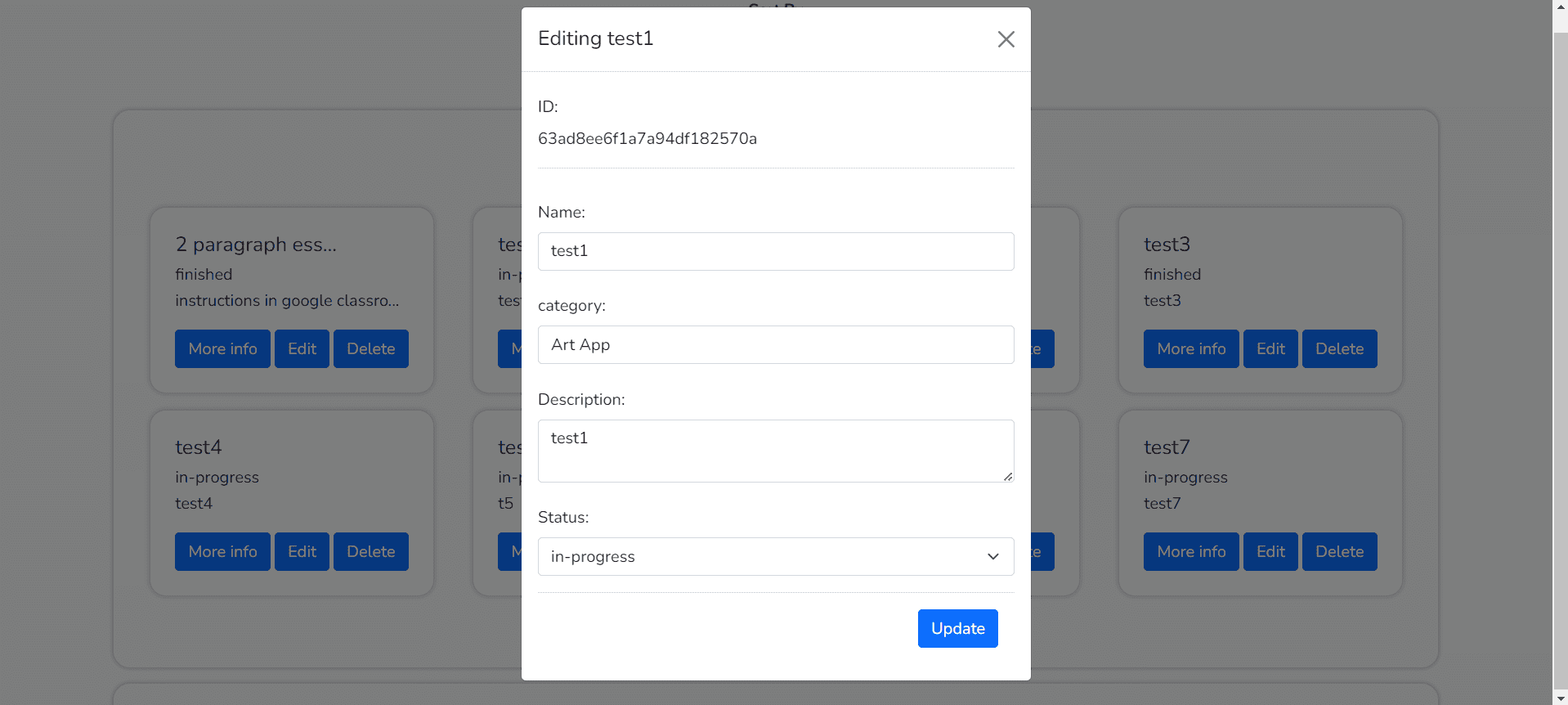
Task: Open the Status dropdown
Action: point(775,556)
